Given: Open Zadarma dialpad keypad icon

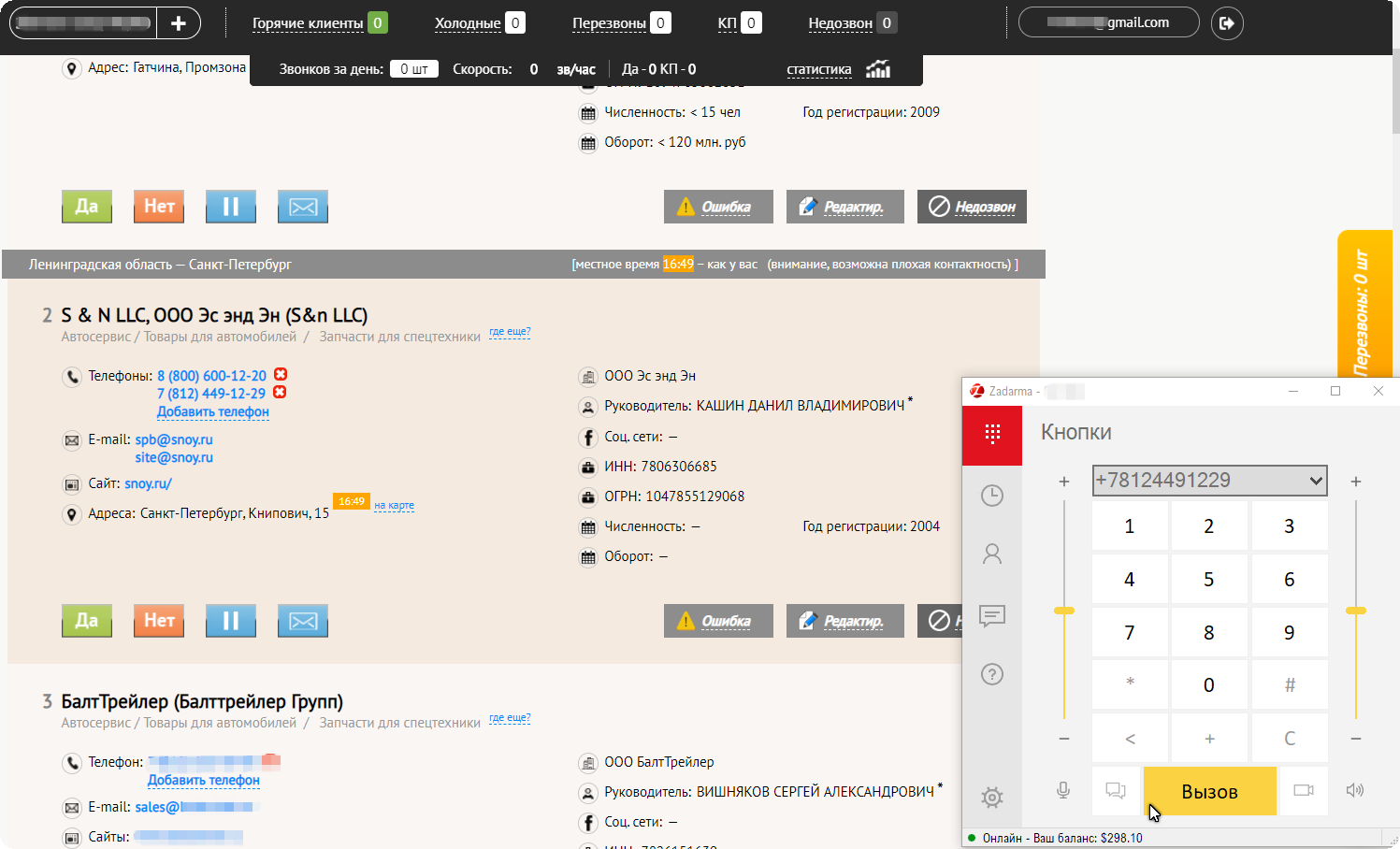Looking at the screenshot, I should point(992,434).
